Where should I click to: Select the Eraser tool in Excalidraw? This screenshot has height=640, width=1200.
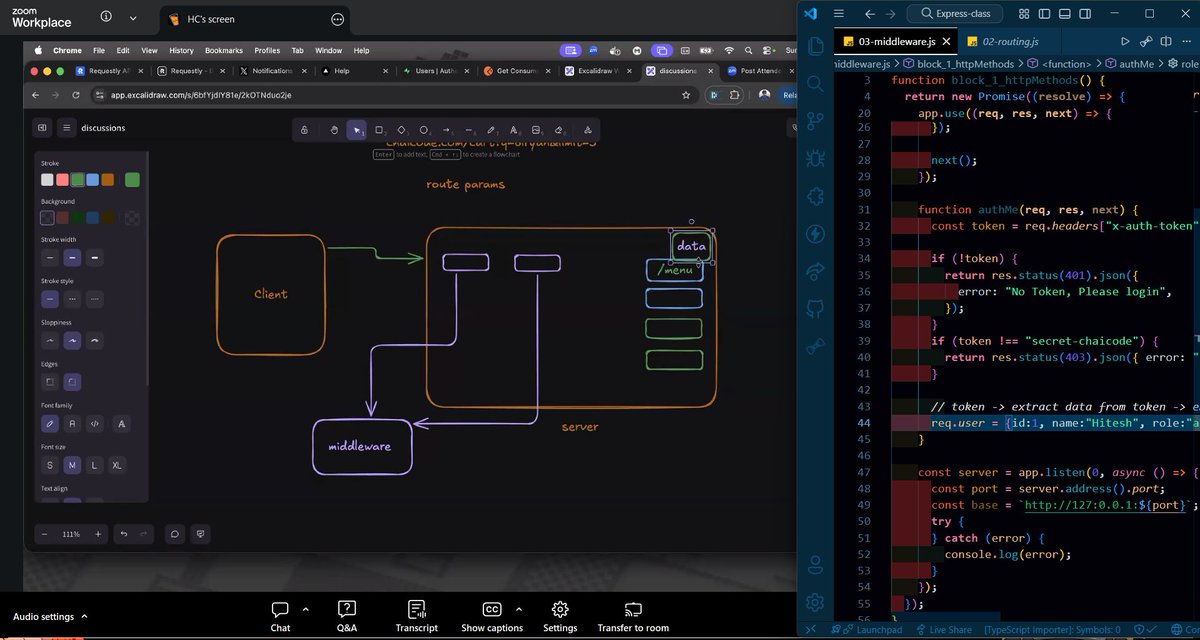pyautogui.click(x=559, y=130)
